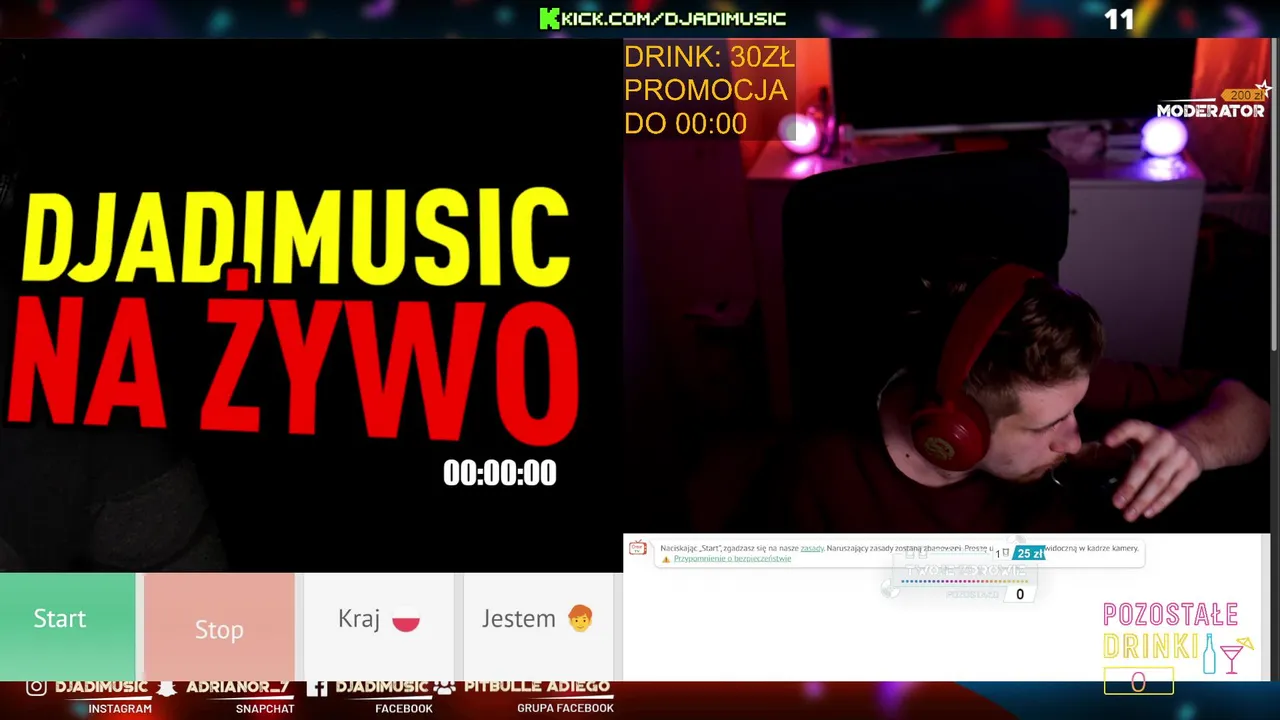The width and height of the screenshot is (1280, 720).
Task: Click the neon bottle icon
Action: [x=1209, y=653]
